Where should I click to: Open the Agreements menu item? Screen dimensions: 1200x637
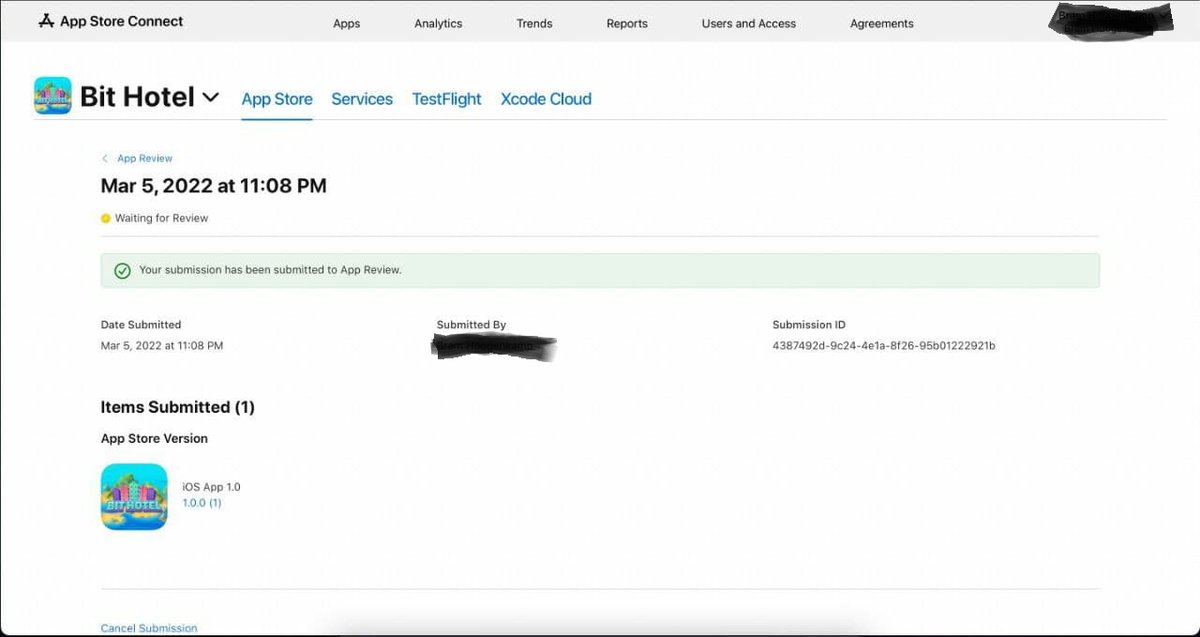click(881, 23)
